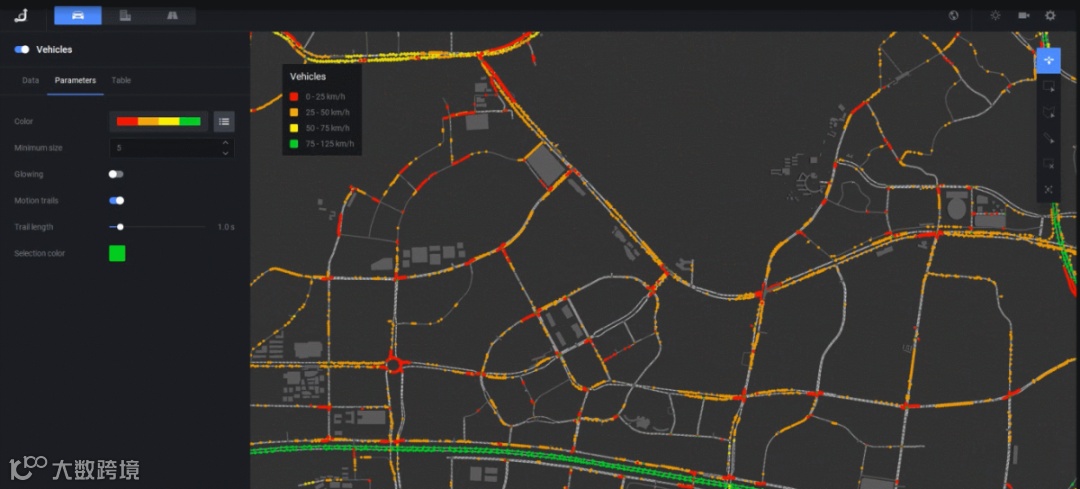Increase Minimum size with up arrow
Viewport: 1080px width, 489px height.
coord(225,143)
